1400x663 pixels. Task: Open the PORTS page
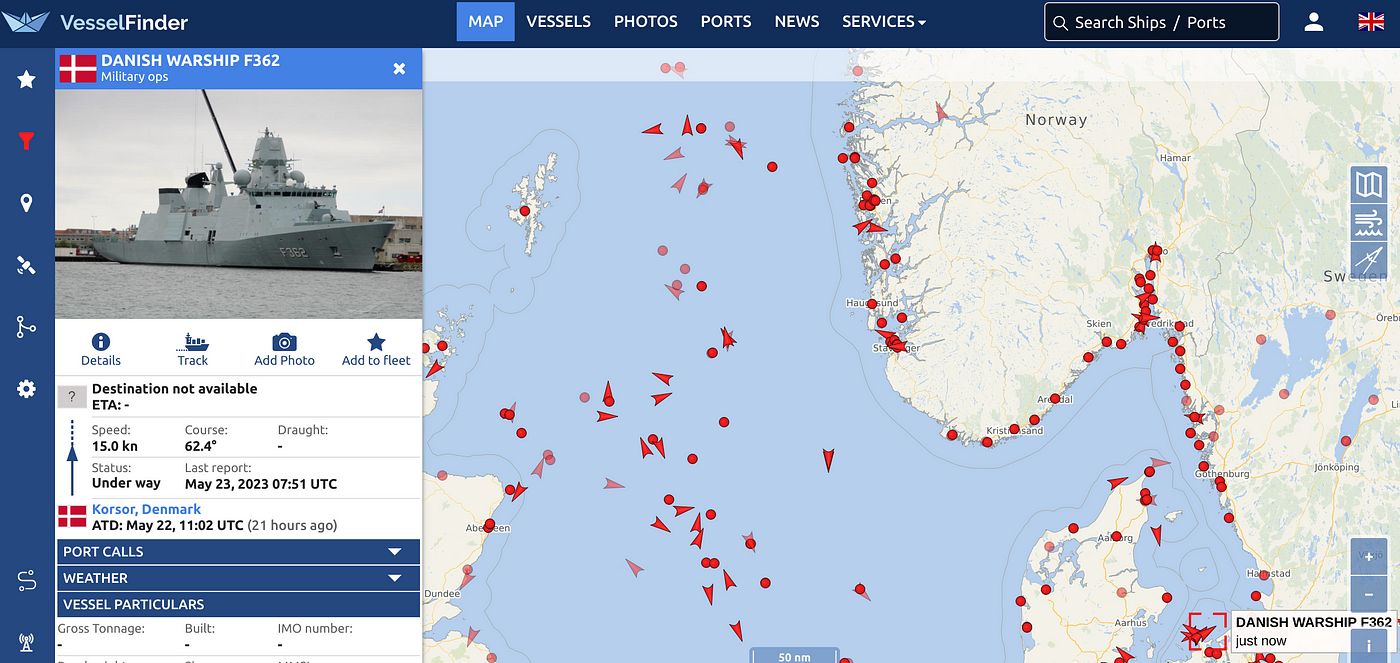(726, 22)
